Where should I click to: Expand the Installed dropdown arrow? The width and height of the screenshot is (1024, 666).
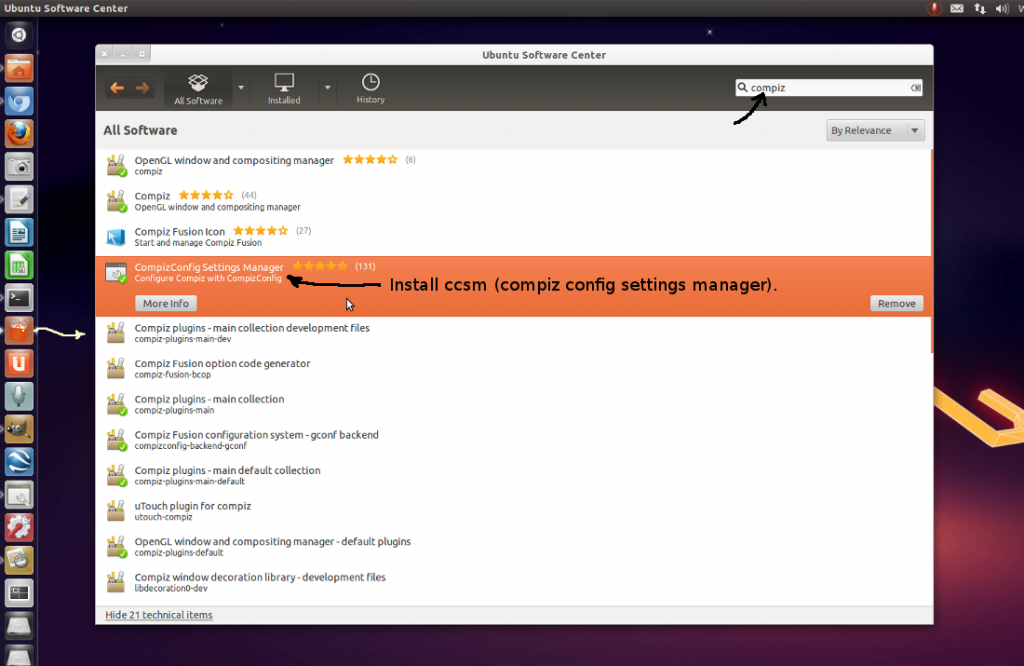327,87
